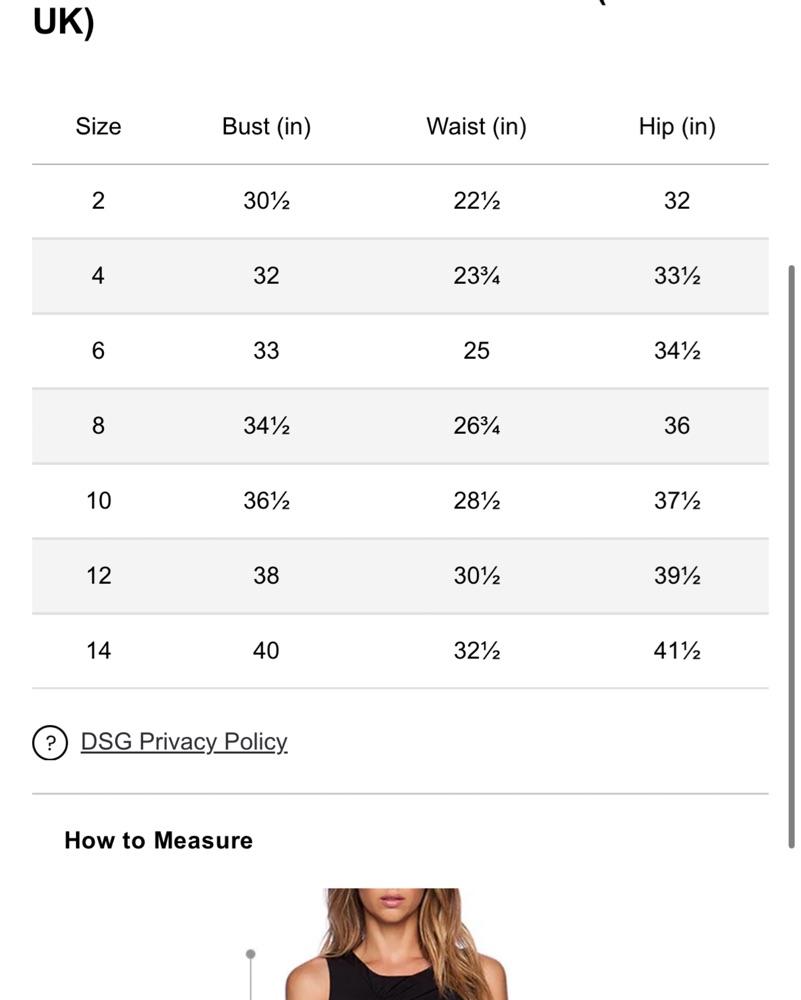This screenshot has height=1000, width=801.
Task: Click size 4 row label
Action: click(x=98, y=276)
